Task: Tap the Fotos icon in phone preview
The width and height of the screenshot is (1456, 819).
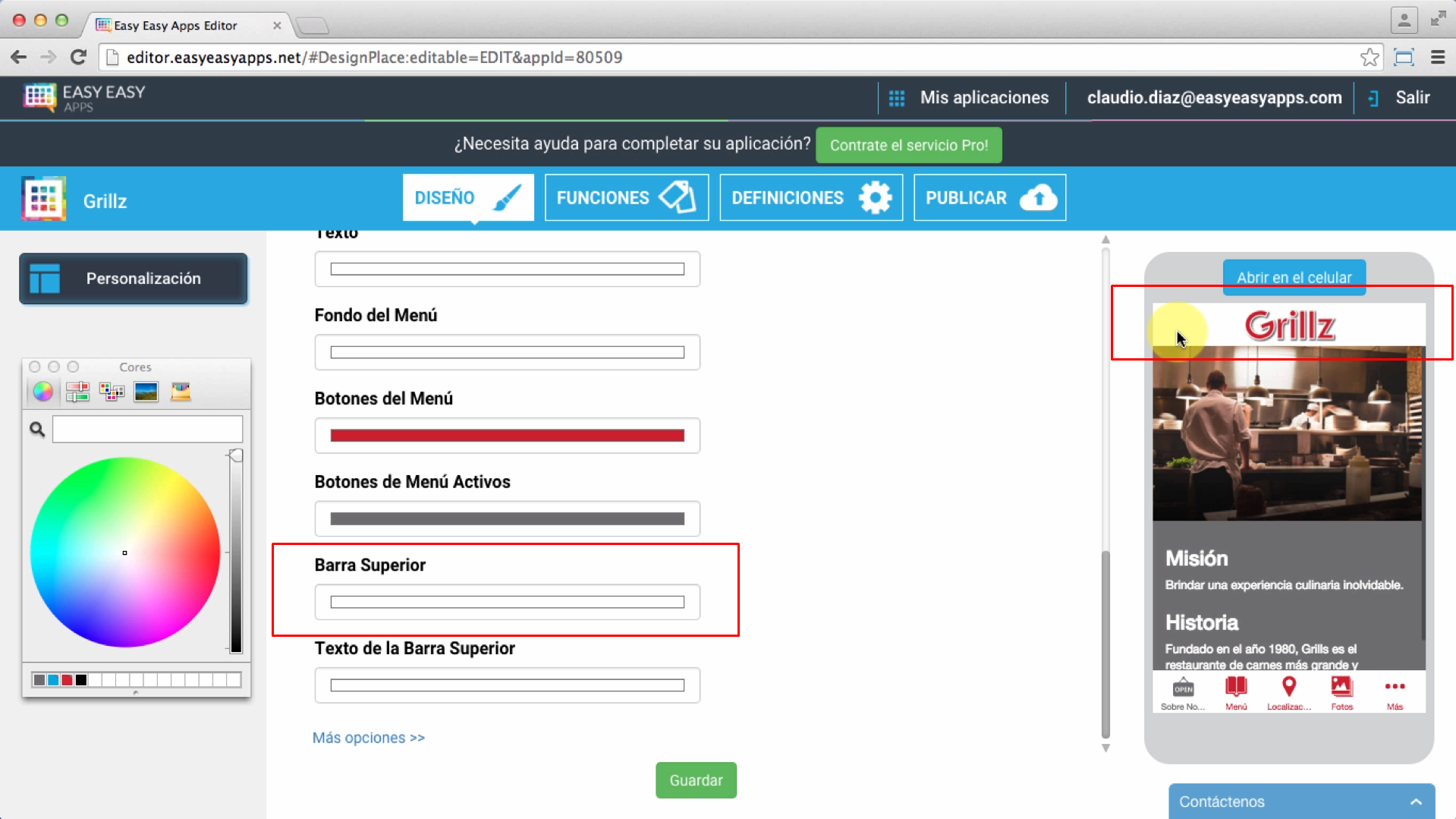Action: 1341,688
